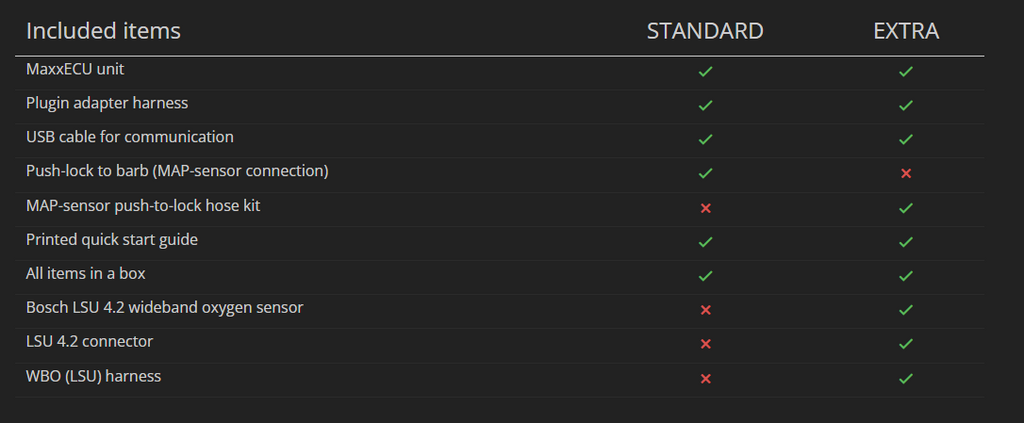Click EXTRA red cross for Push-lock to barb
The height and width of the screenshot is (423, 1024).
[906, 174]
